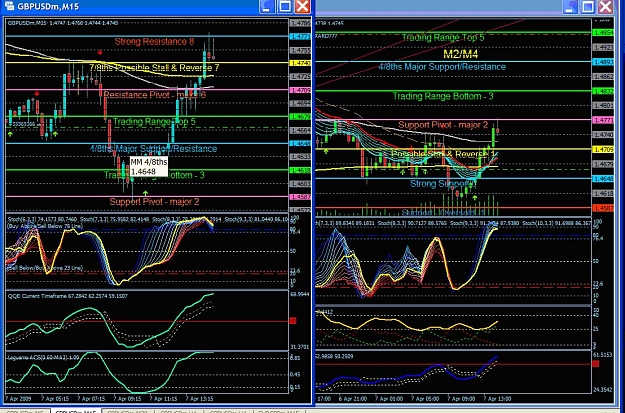Screen dimensions: 625x413
Task: Select the 7/8ths Possible Stall & Reverse label
Action: click(155, 67)
